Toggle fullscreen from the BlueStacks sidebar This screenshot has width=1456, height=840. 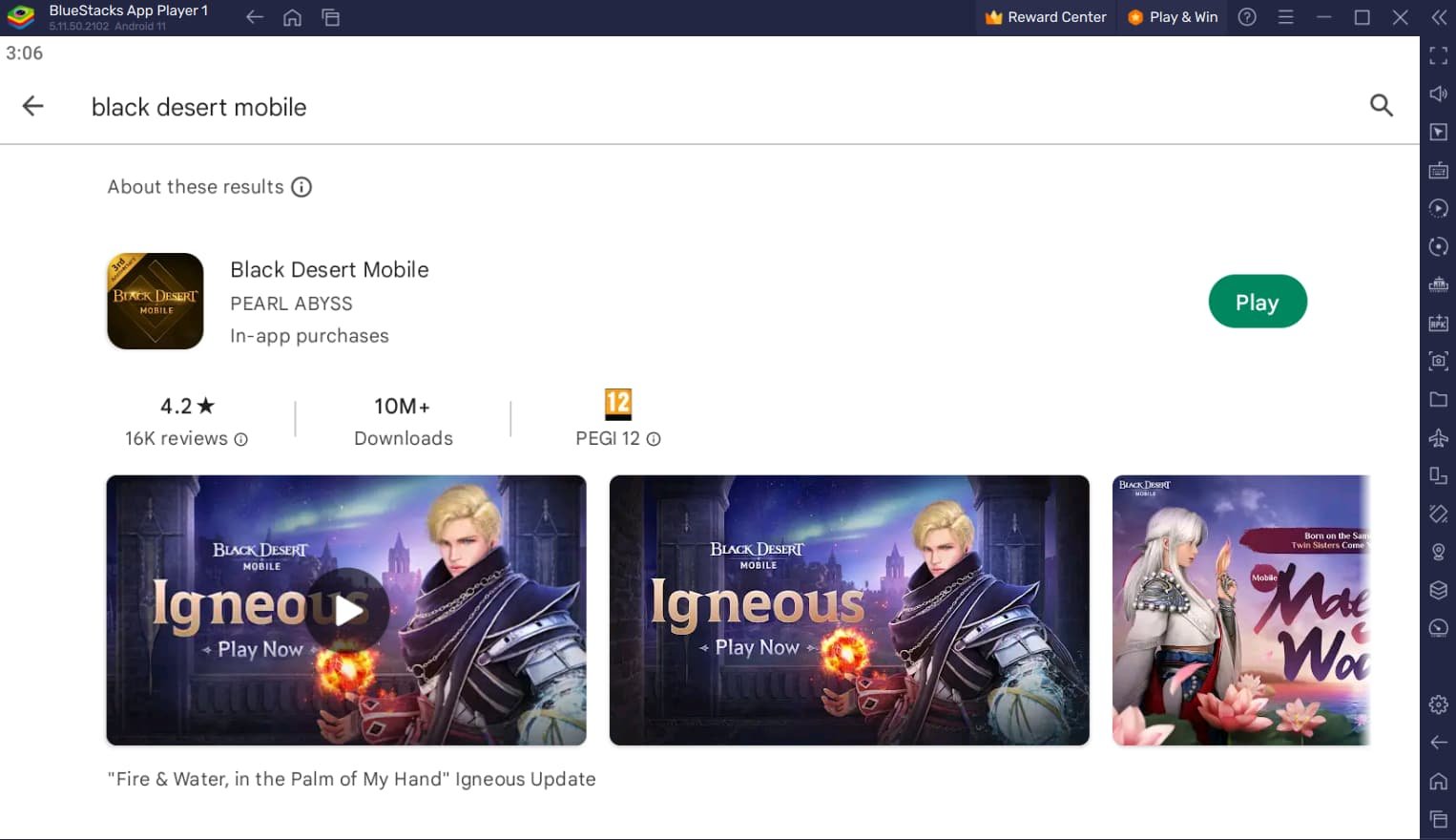tap(1438, 55)
